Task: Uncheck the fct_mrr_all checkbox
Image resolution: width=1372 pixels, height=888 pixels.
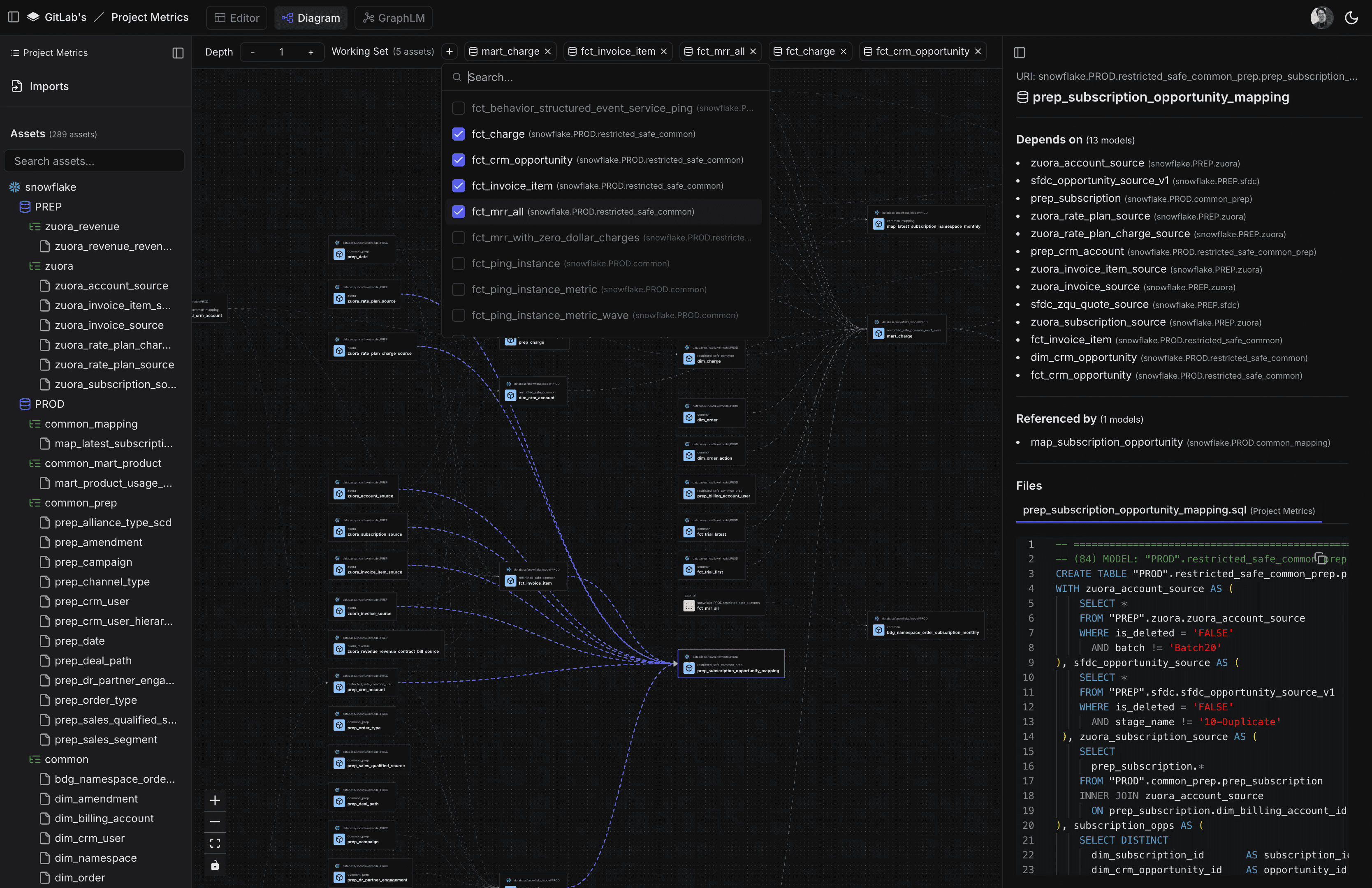Action: point(458,211)
